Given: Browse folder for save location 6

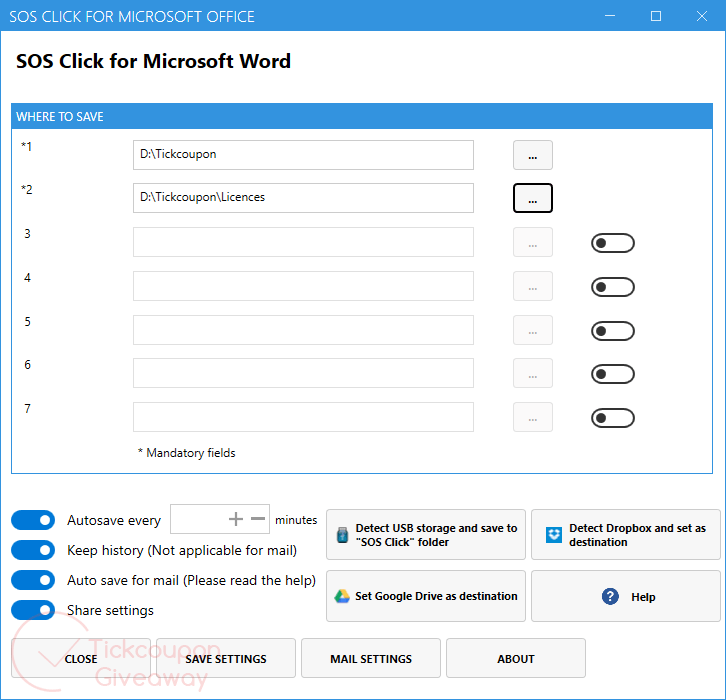Looking at the screenshot, I should click(x=532, y=373).
